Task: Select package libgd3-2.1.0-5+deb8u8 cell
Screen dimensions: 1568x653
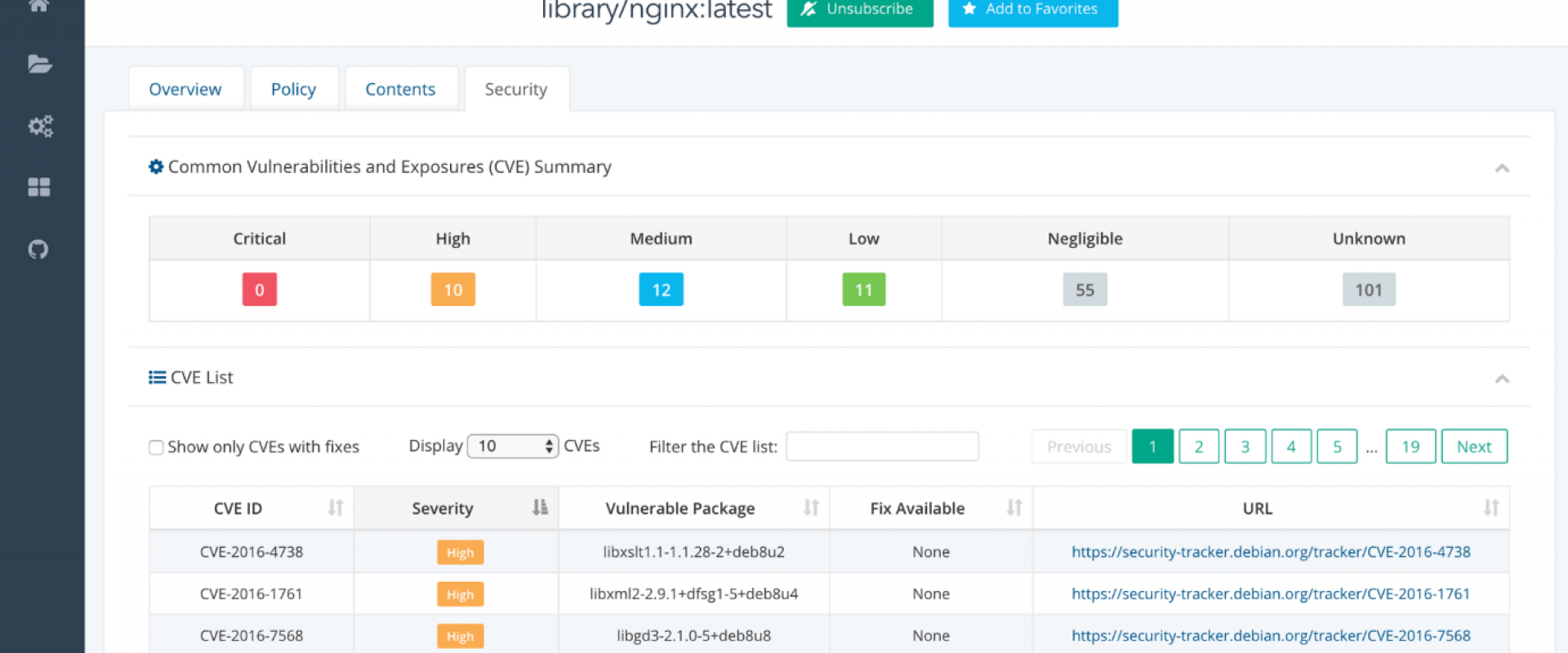Action: pyautogui.click(x=693, y=635)
